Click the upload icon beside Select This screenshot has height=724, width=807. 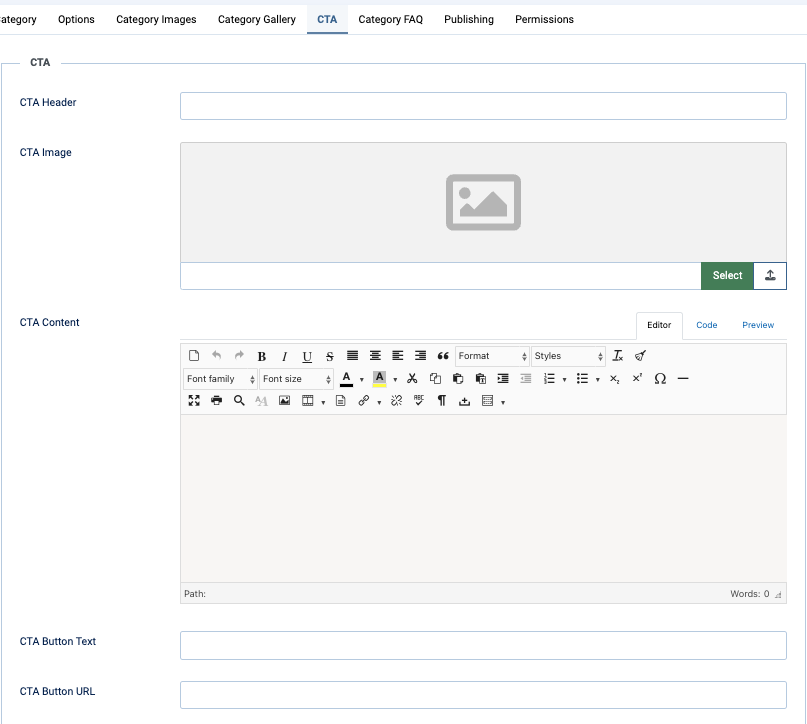click(770, 276)
